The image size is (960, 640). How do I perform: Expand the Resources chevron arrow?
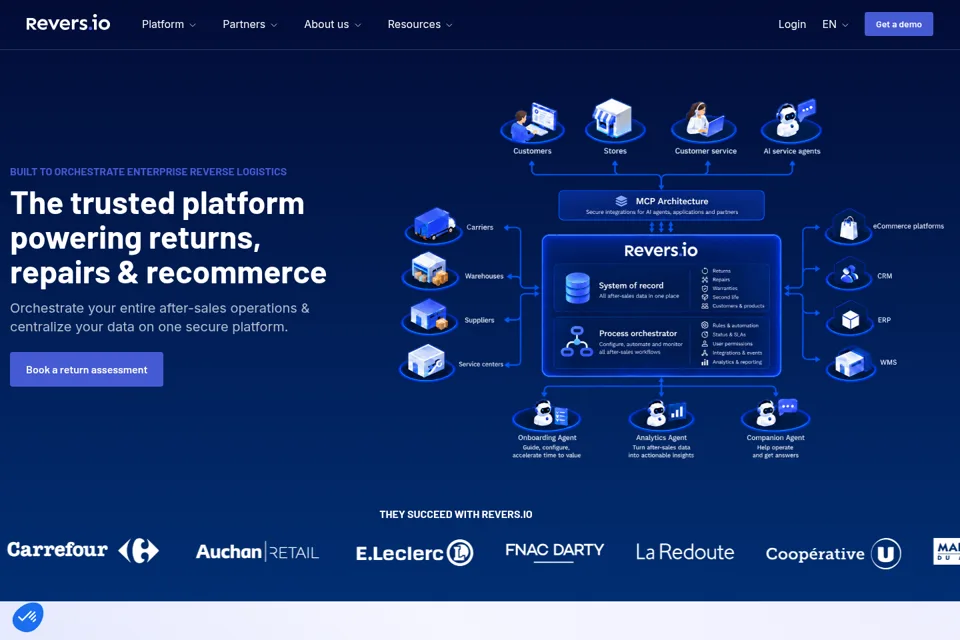click(x=449, y=25)
